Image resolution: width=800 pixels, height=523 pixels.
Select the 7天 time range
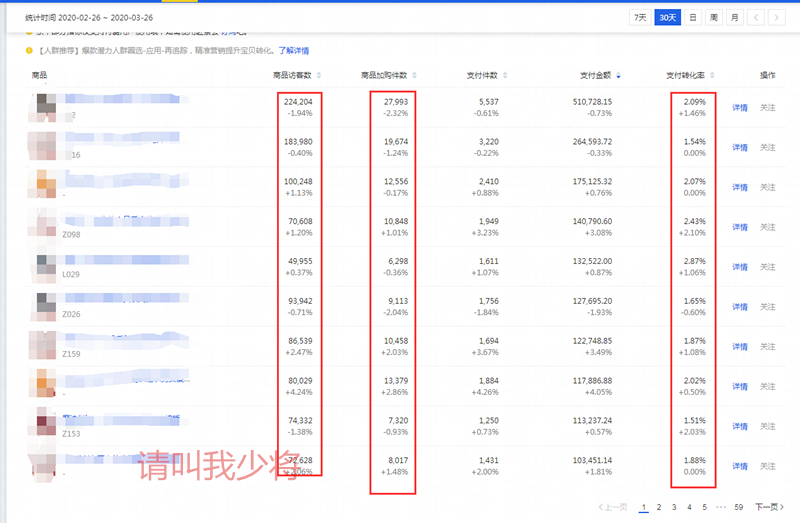[x=639, y=18]
